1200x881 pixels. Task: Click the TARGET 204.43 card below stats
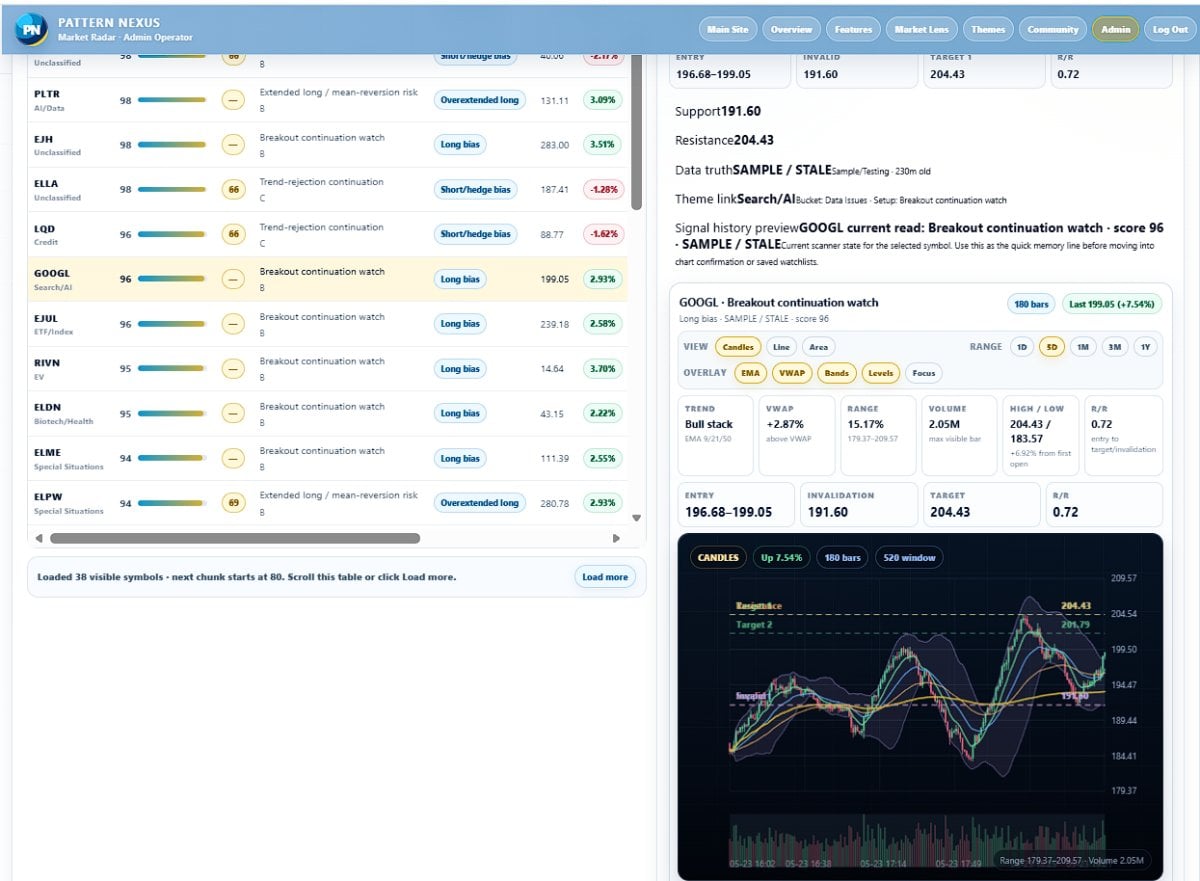(982, 504)
